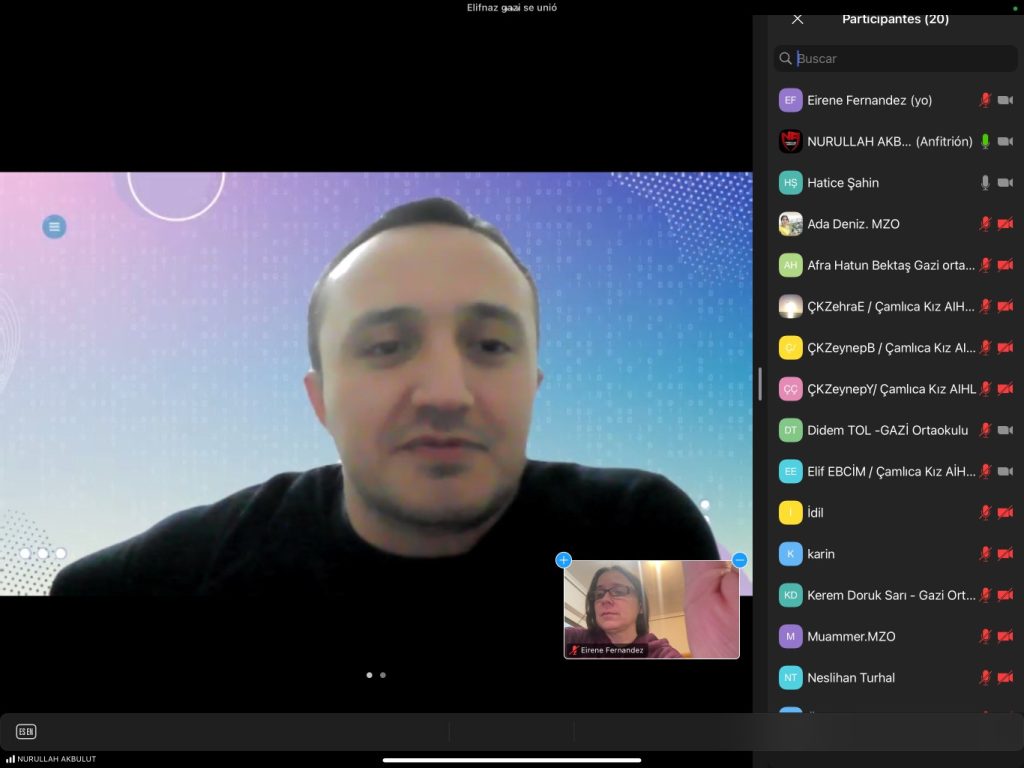
Task: Click NURULLAH AKBULUT's host avatar icon
Action: (x=791, y=141)
